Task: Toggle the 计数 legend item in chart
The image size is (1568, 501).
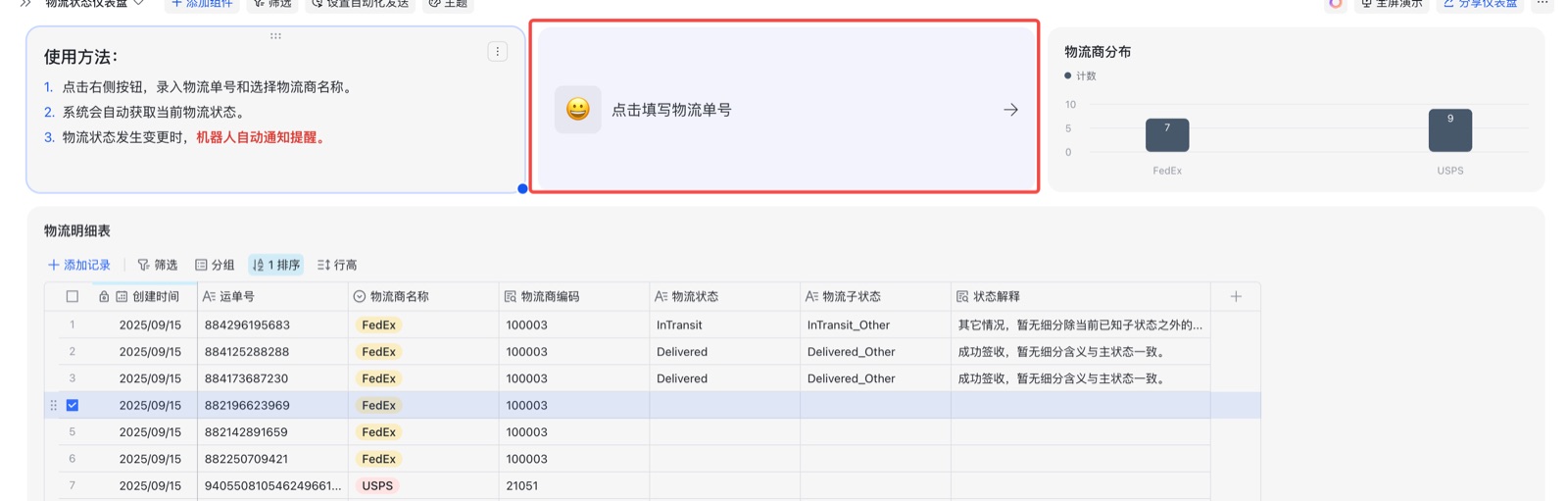Action: pyautogui.click(x=1081, y=75)
